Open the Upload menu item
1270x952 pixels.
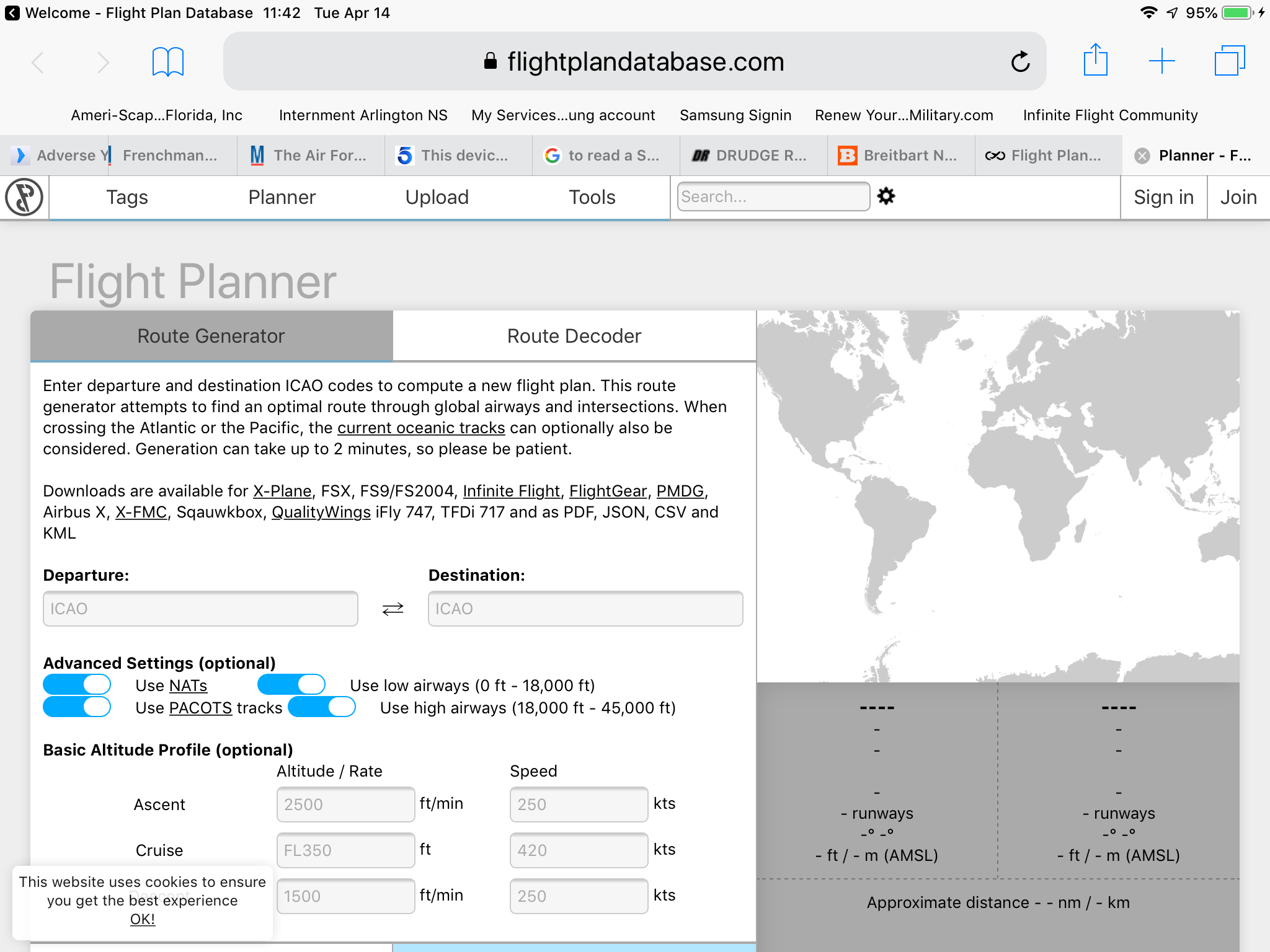coord(437,197)
